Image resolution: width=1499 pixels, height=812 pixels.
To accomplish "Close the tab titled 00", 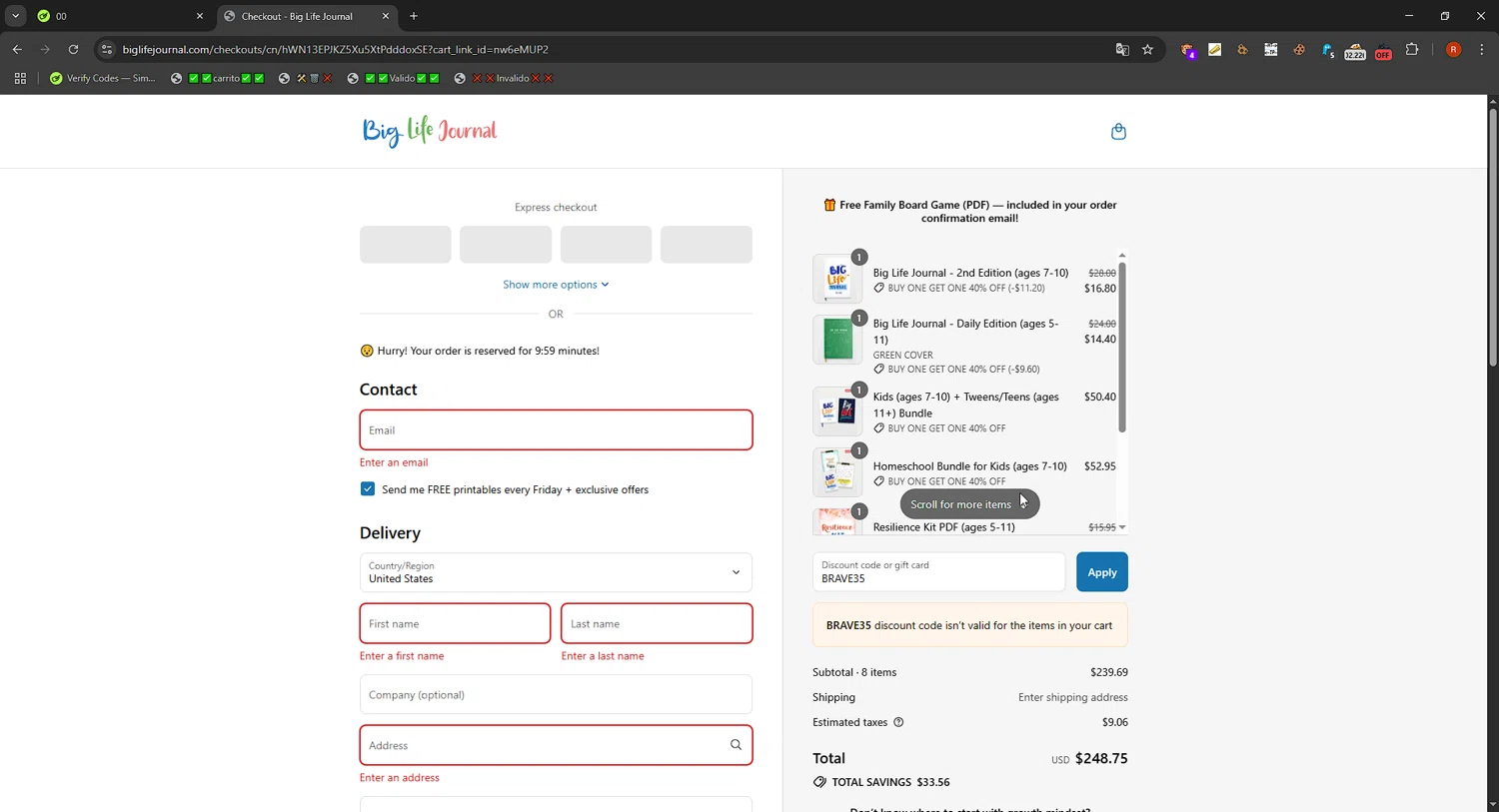I will click(x=199, y=16).
